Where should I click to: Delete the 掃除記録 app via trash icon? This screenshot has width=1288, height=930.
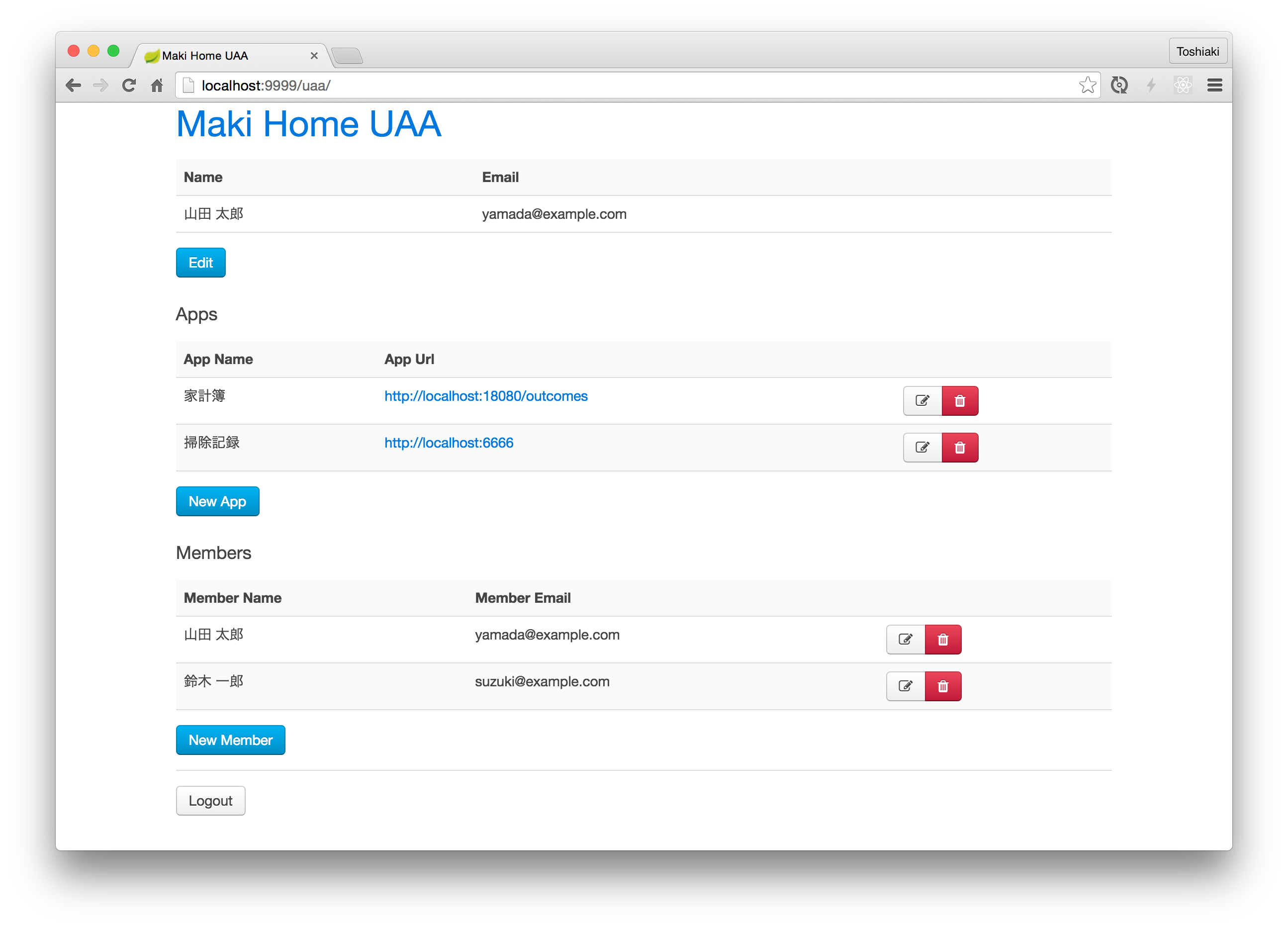pos(960,448)
